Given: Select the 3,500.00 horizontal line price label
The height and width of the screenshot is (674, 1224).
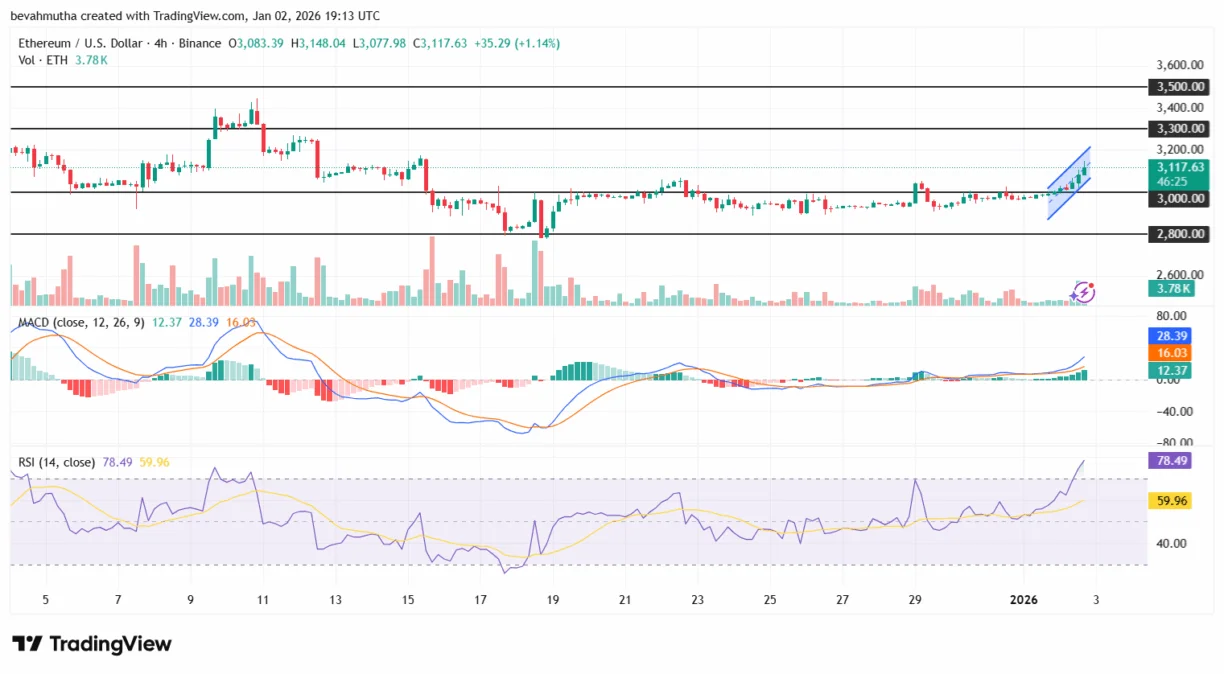Looking at the screenshot, I should 1180,88.
